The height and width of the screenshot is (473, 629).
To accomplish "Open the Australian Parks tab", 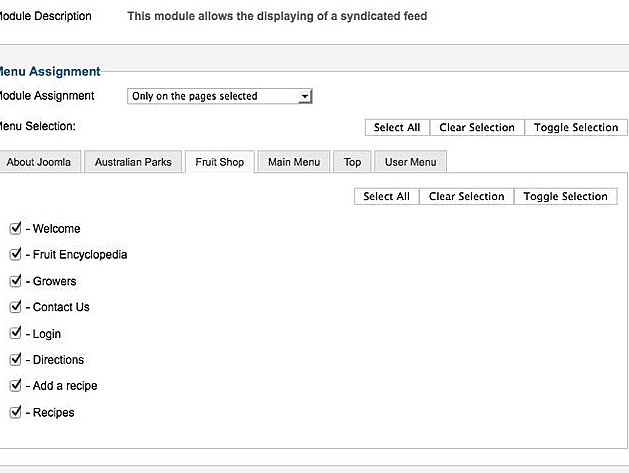I will pos(133,162).
